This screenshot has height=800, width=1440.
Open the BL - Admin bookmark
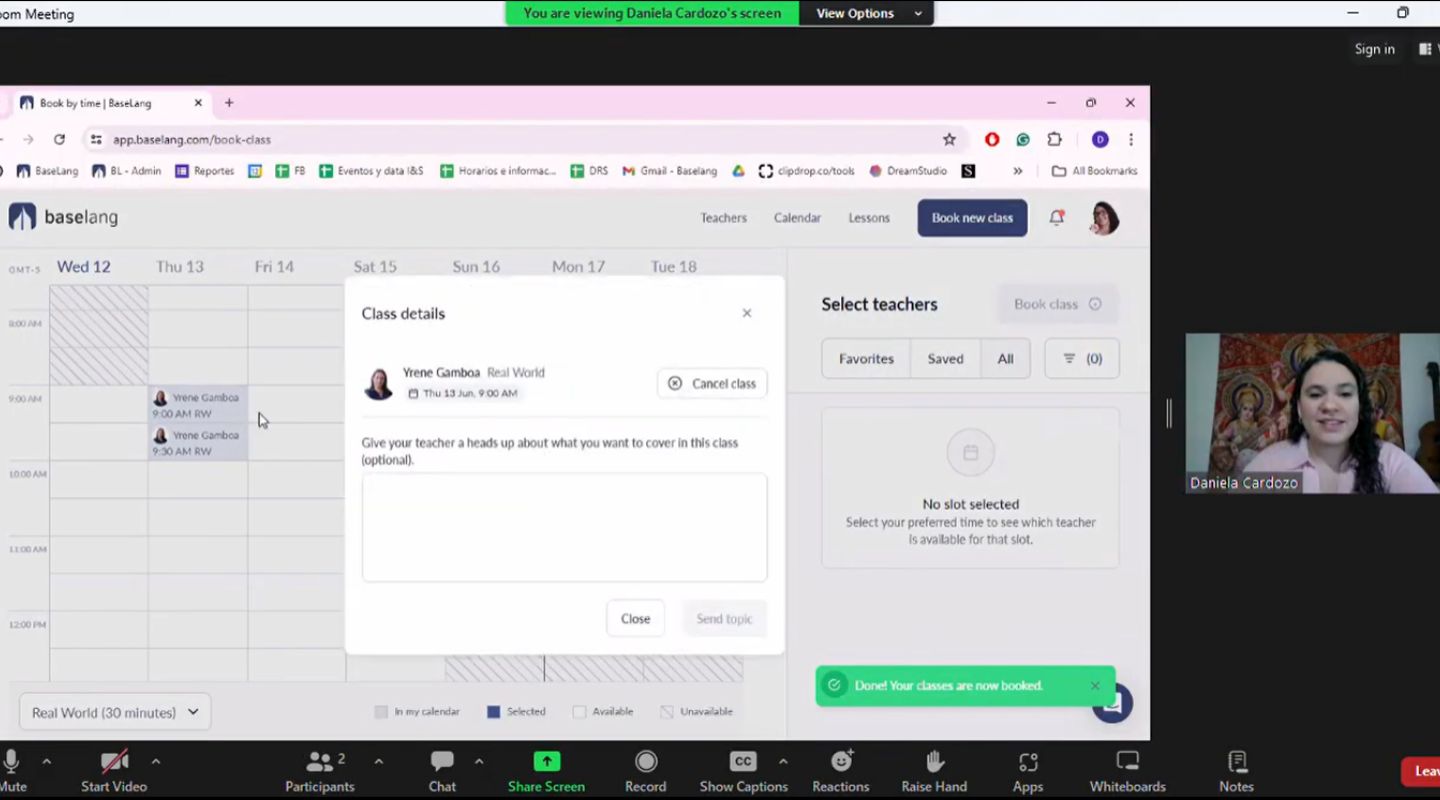pyautogui.click(x=126, y=171)
